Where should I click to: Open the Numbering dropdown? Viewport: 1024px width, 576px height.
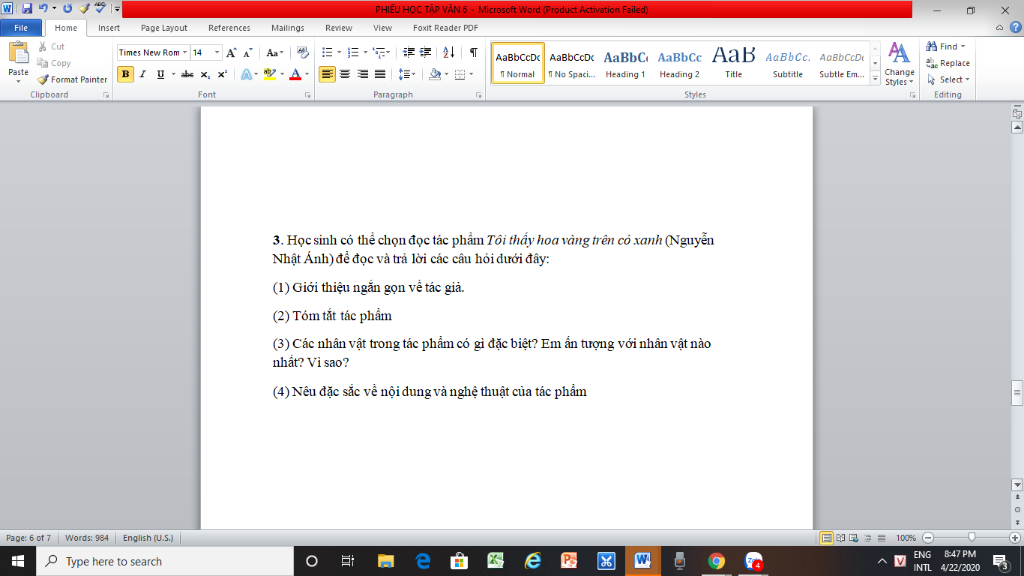pos(364,52)
